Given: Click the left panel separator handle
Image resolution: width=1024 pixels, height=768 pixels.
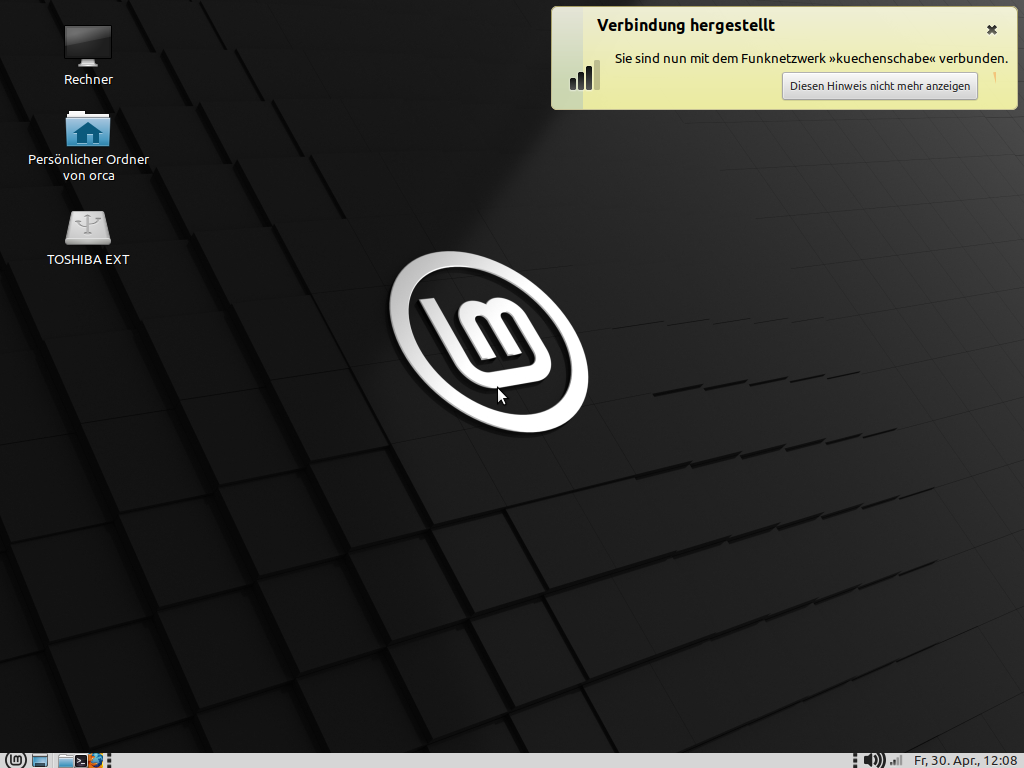Looking at the screenshot, I should (109, 761).
